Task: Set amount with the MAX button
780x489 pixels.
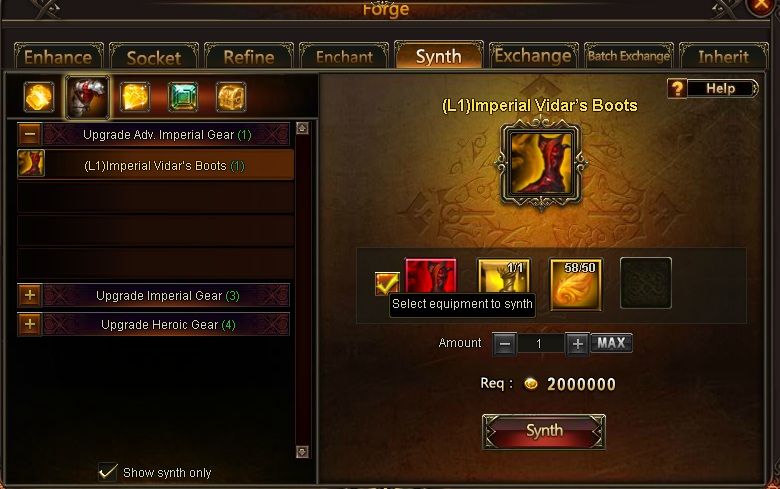Action: click(611, 343)
